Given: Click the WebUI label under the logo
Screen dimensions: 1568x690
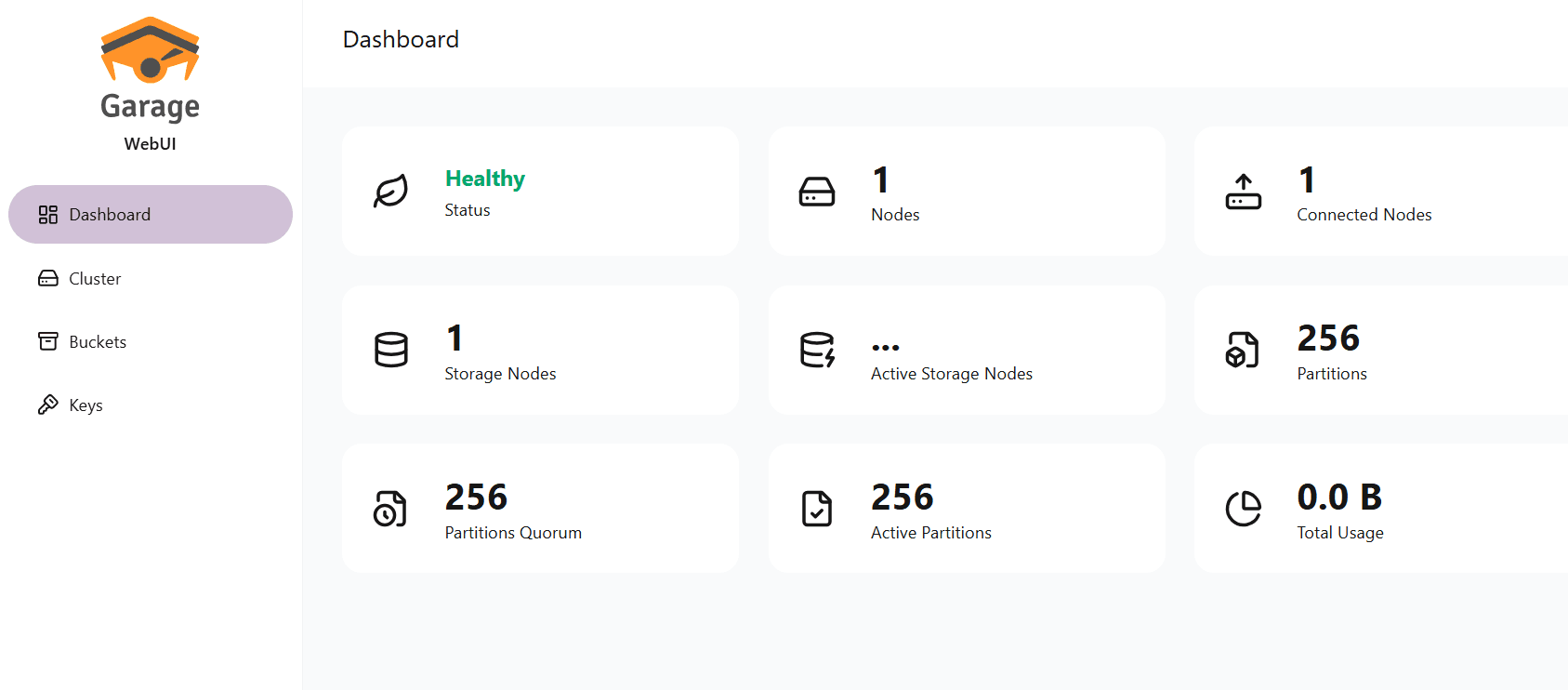Looking at the screenshot, I should pyautogui.click(x=150, y=144).
